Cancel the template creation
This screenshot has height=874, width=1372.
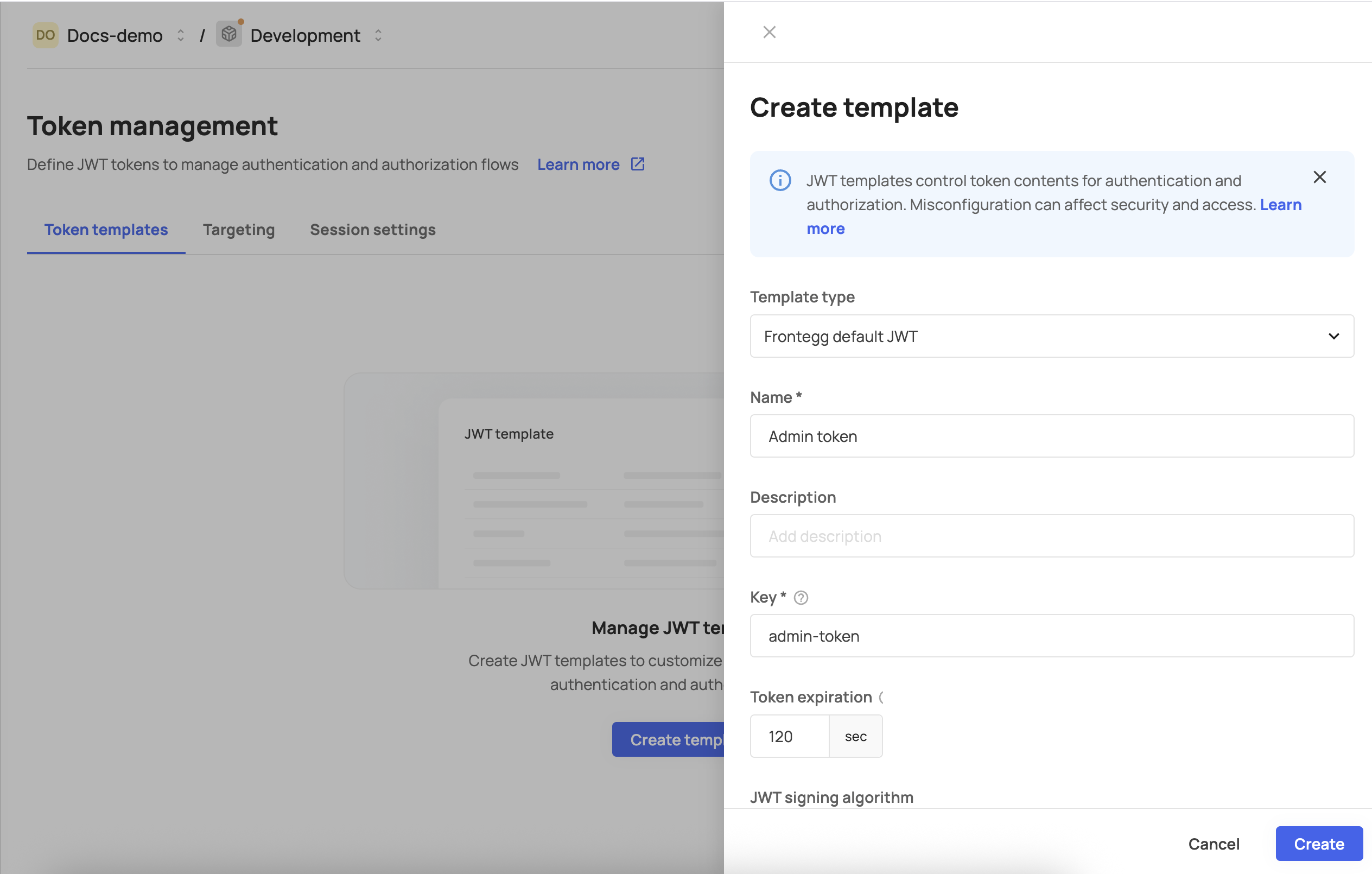pyautogui.click(x=1214, y=843)
